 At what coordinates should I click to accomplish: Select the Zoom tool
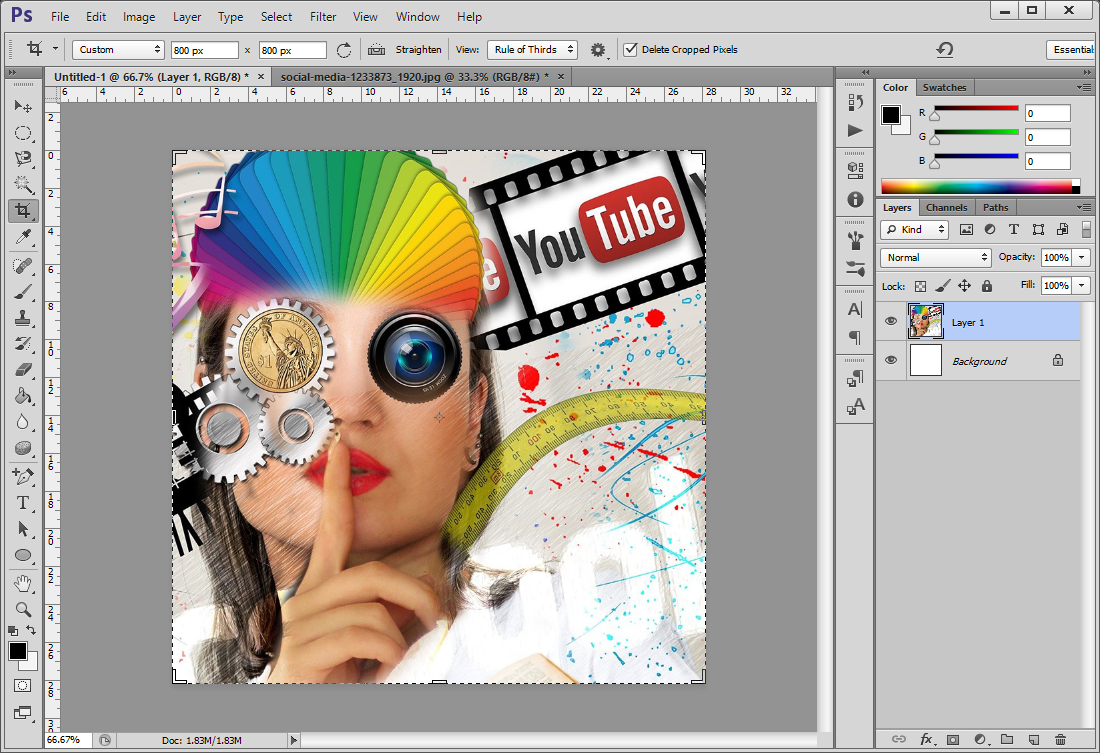(x=23, y=608)
